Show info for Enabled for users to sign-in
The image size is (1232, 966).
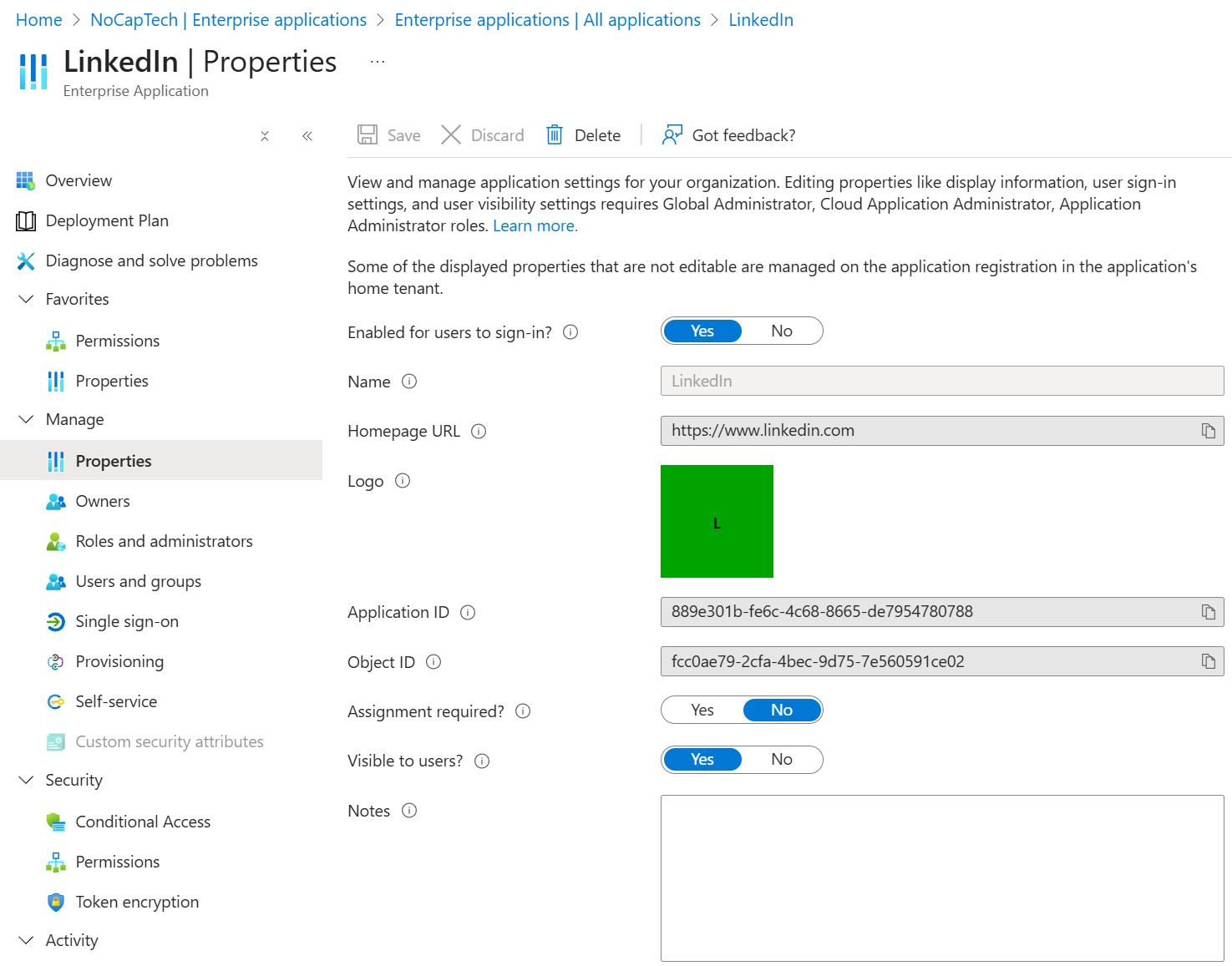570,332
